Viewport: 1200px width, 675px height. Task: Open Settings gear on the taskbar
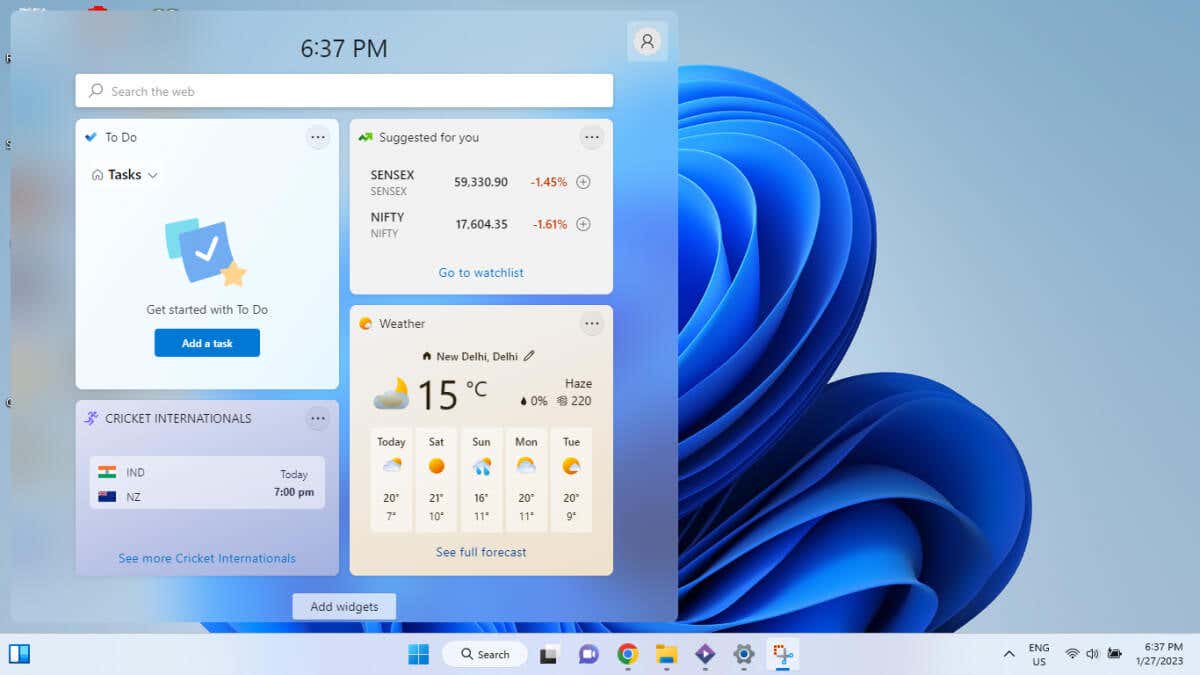pyautogui.click(x=743, y=654)
